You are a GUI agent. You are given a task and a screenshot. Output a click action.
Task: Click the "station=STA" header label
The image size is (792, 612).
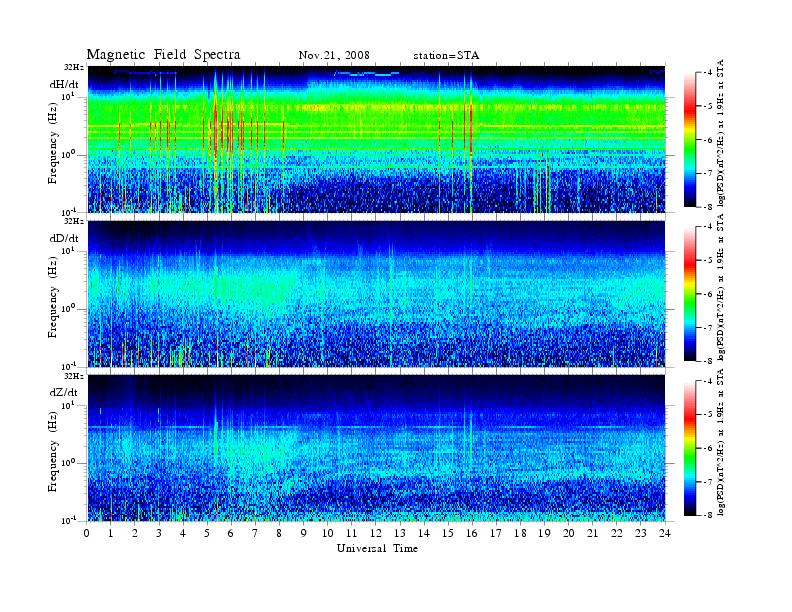click(446, 55)
